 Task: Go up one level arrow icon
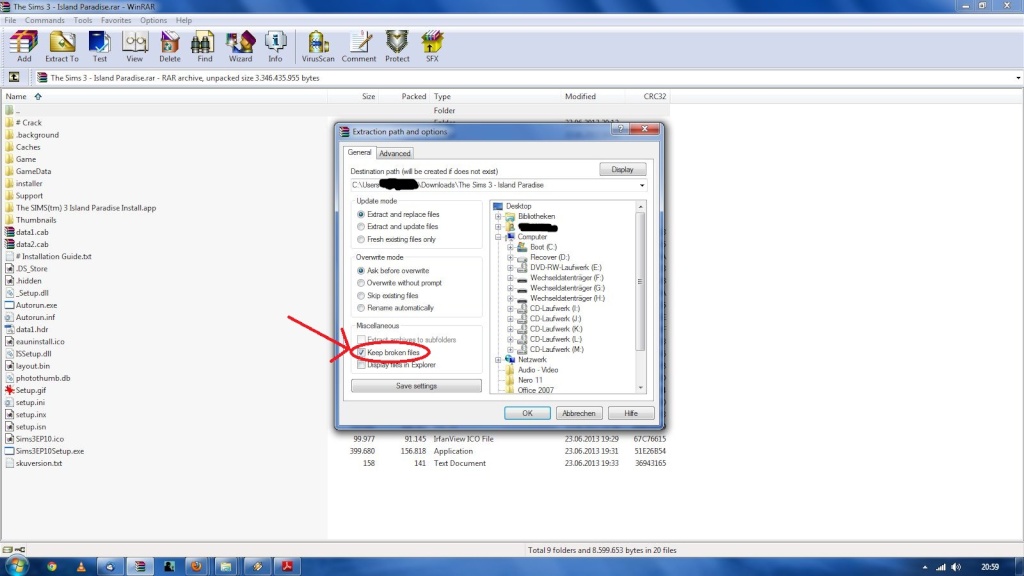14,78
